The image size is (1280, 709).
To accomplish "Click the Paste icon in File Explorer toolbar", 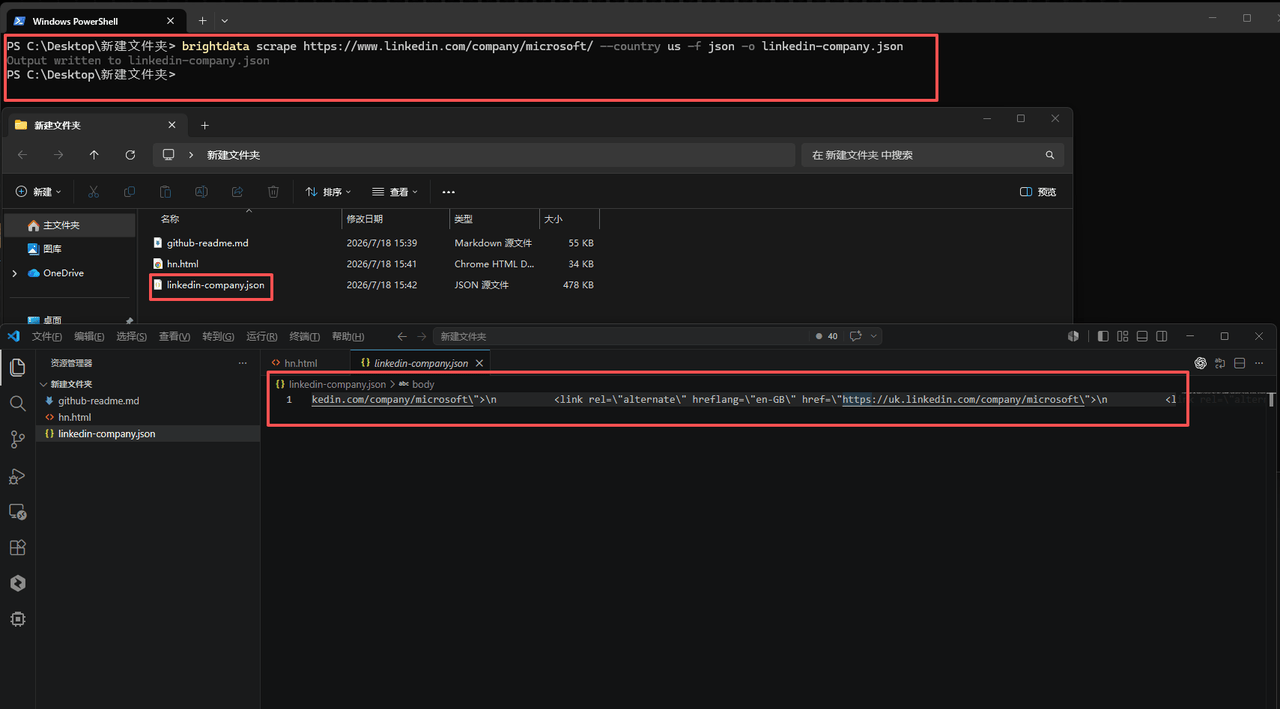I will point(165,191).
